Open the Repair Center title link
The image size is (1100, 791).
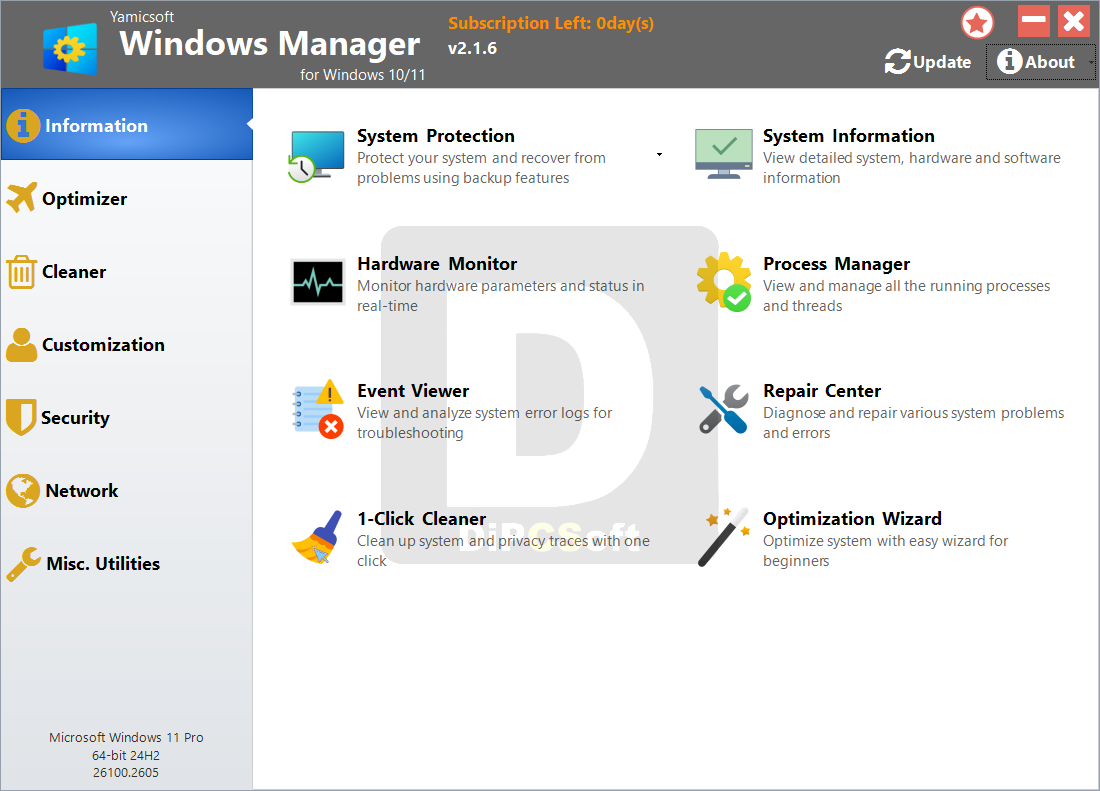click(822, 391)
